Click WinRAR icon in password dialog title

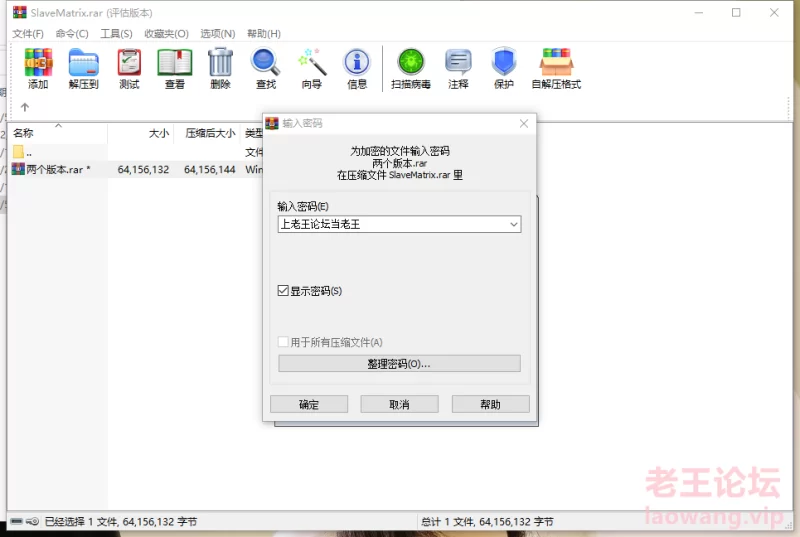pos(272,123)
